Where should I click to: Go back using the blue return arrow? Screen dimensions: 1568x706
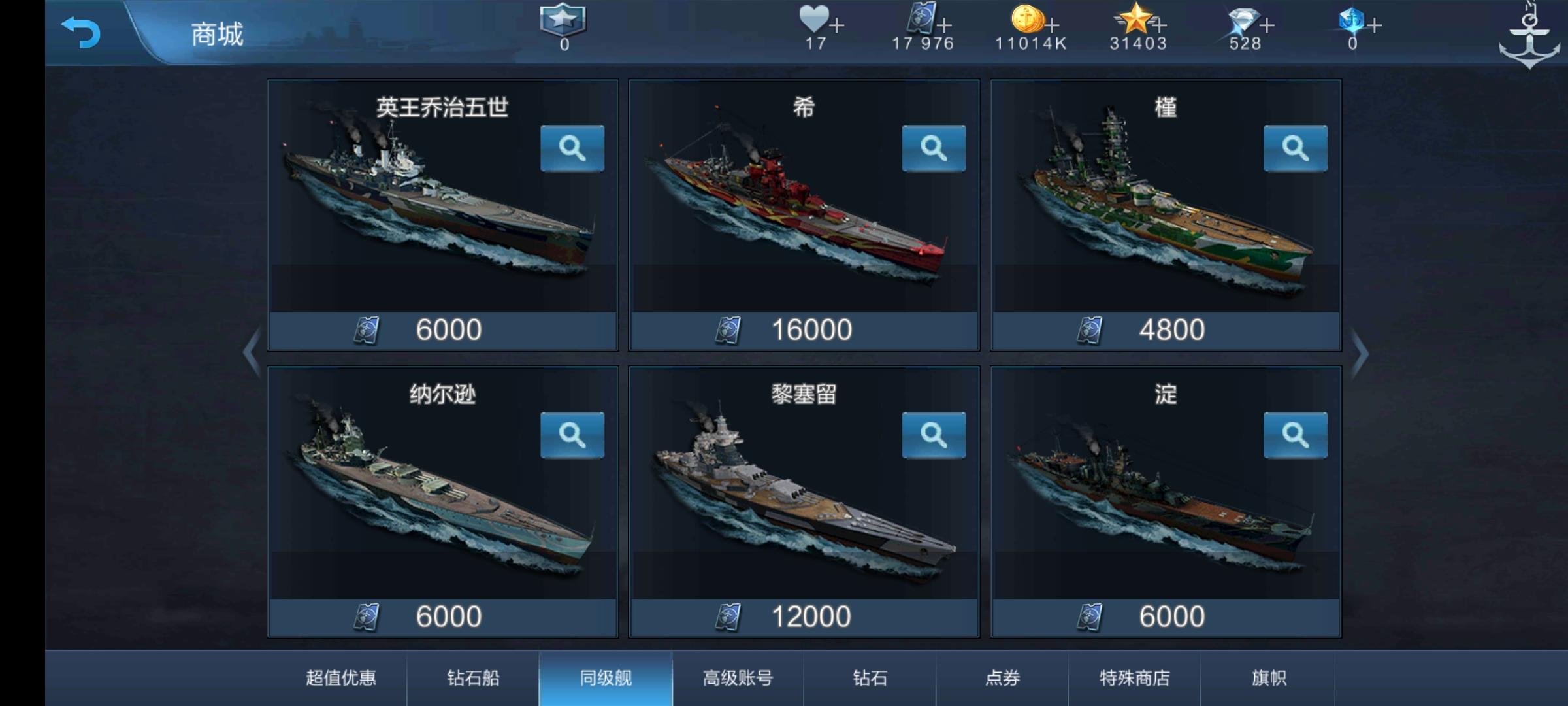point(81,32)
